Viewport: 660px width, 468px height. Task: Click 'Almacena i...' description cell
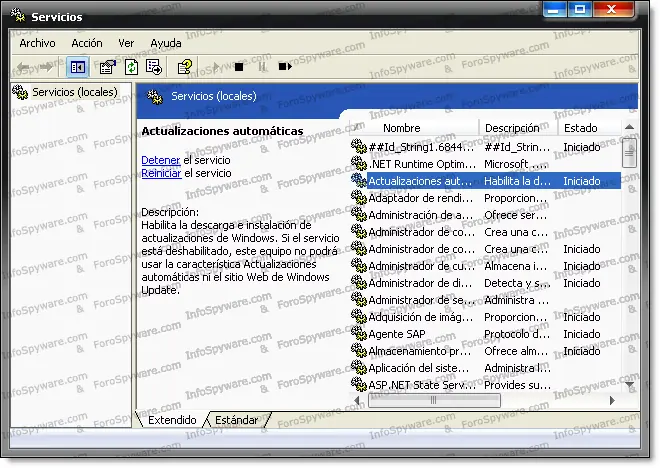pyautogui.click(x=516, y=266)
